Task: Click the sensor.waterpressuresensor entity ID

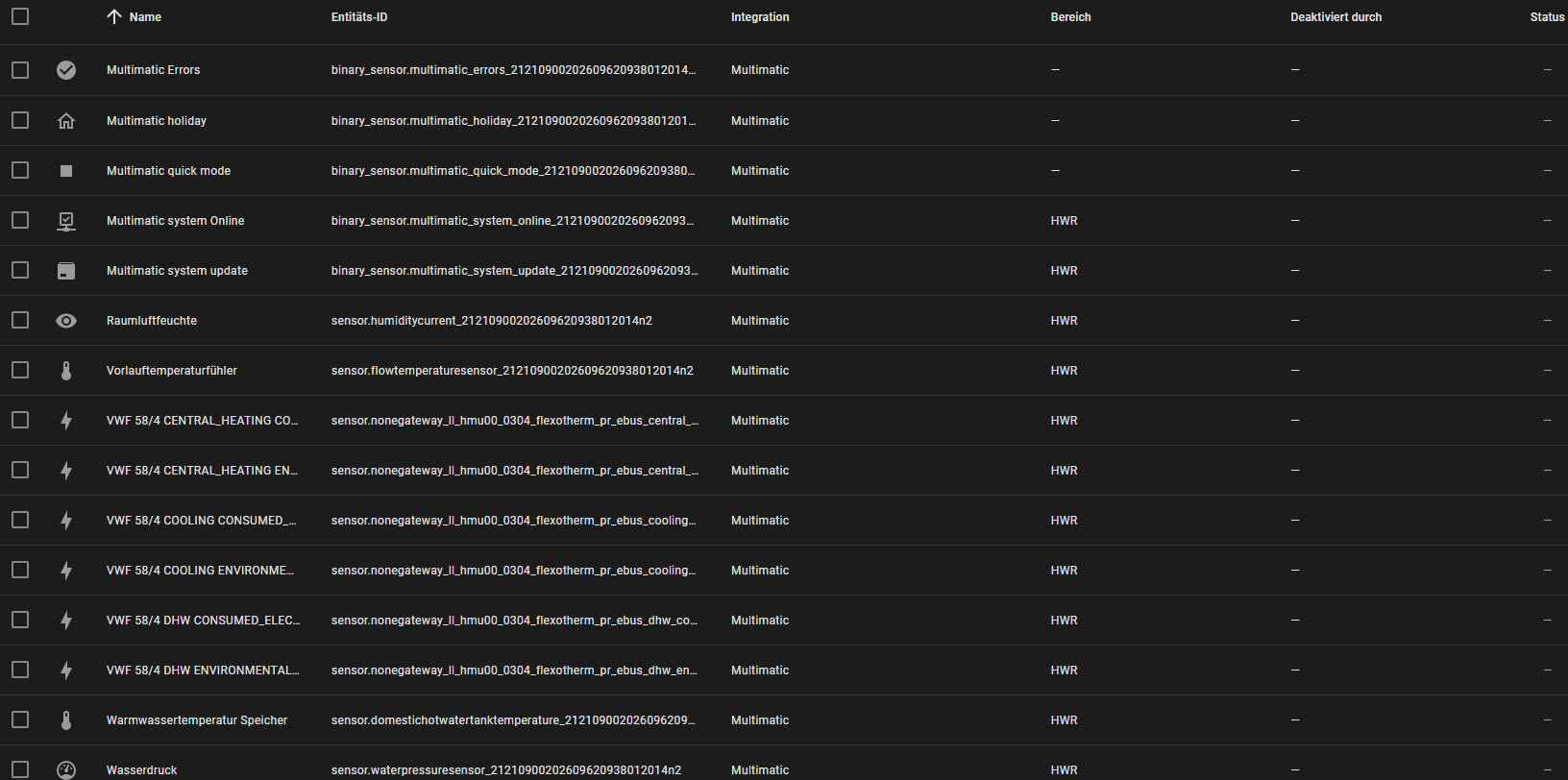Action: [506, 770]
